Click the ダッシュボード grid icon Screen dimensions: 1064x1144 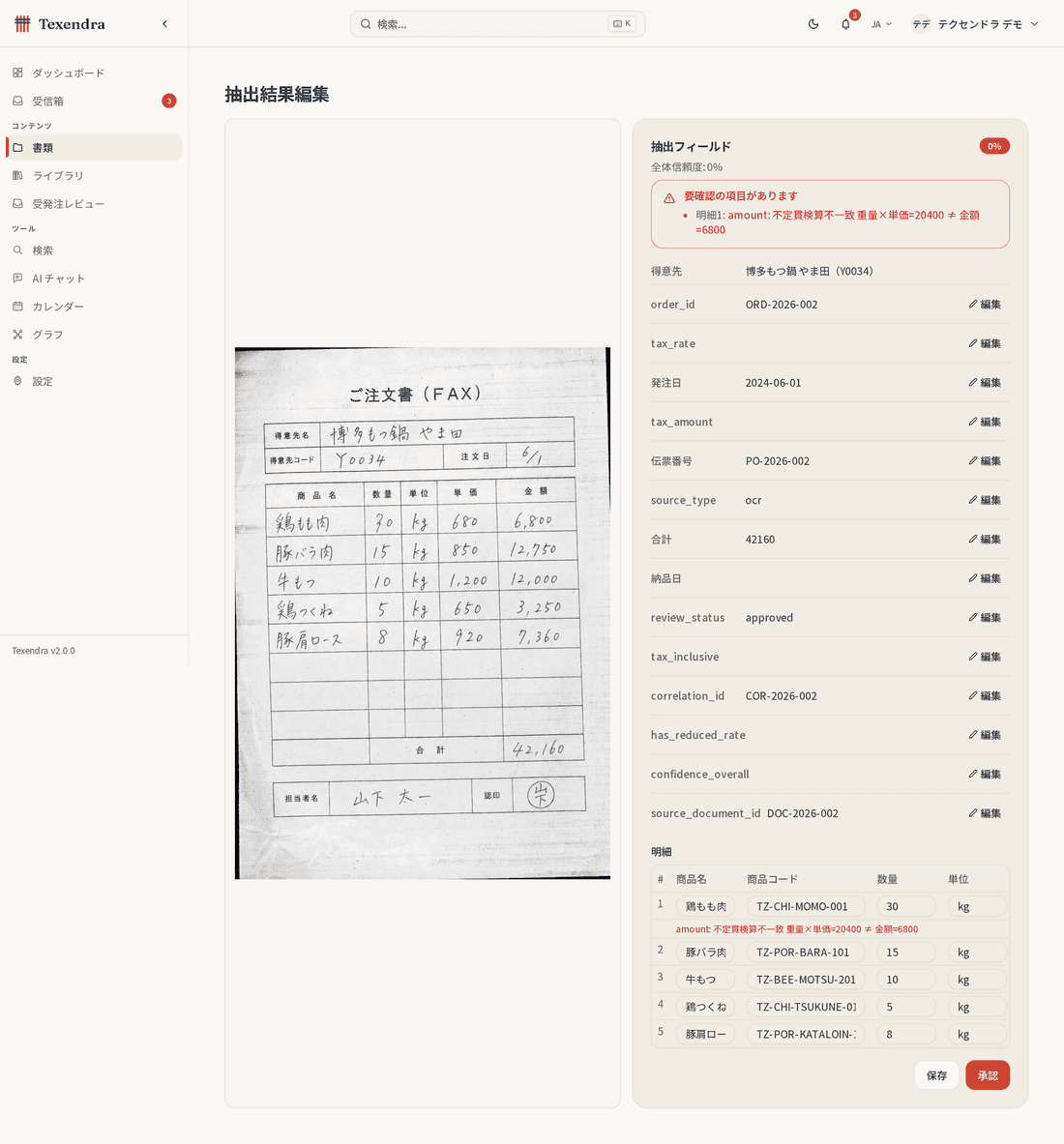point(17,73)
